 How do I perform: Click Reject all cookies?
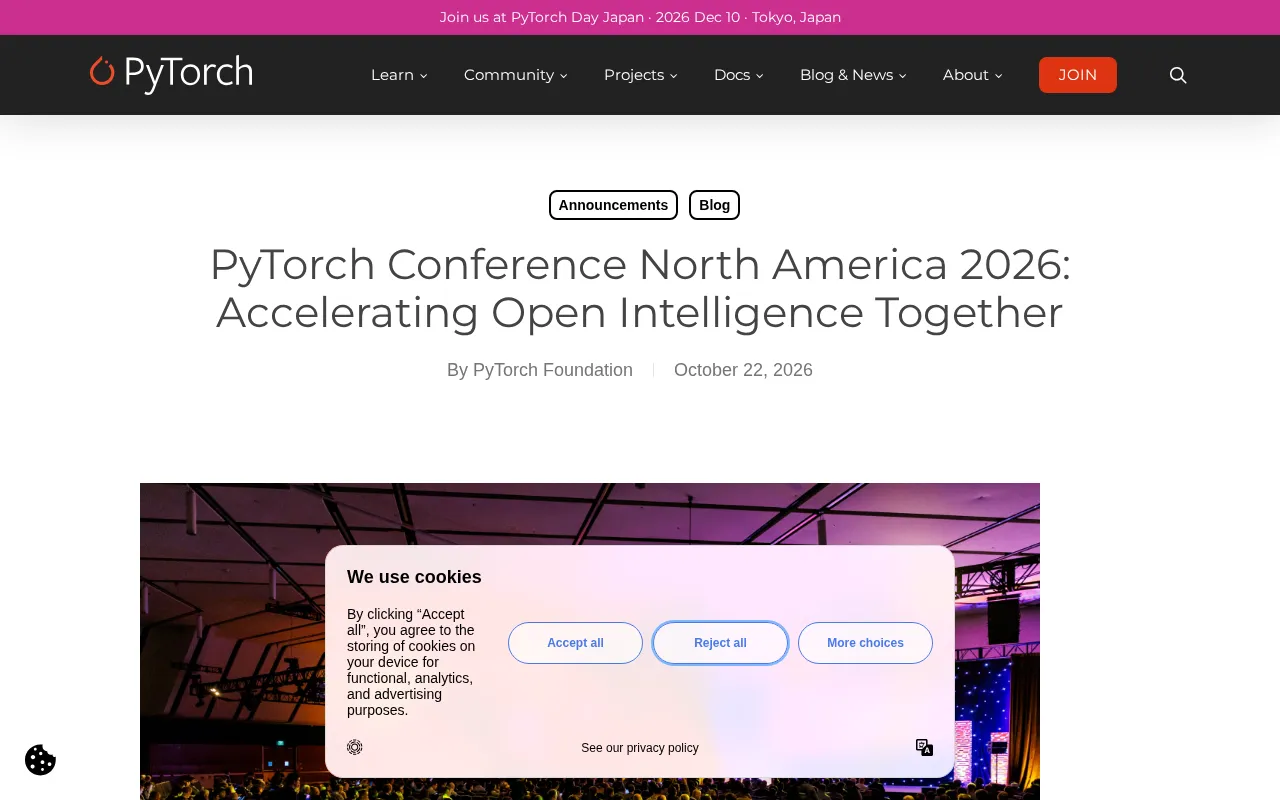click(x=720, y=643)
